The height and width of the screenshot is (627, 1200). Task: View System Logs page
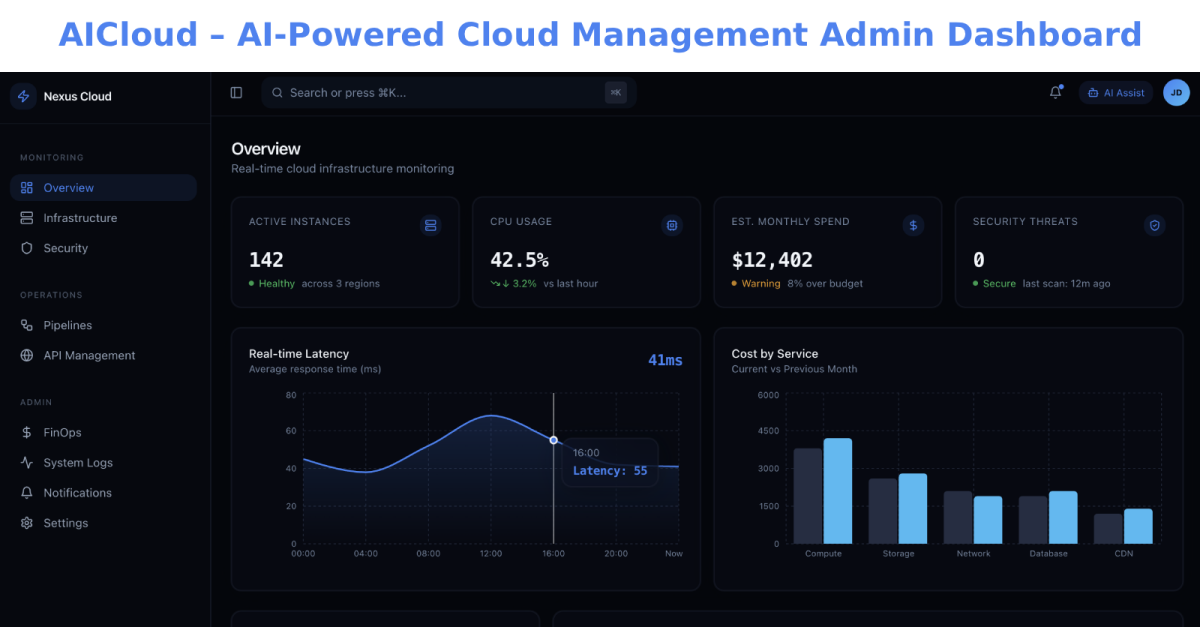pyautogui.click(x=104, y=463)
